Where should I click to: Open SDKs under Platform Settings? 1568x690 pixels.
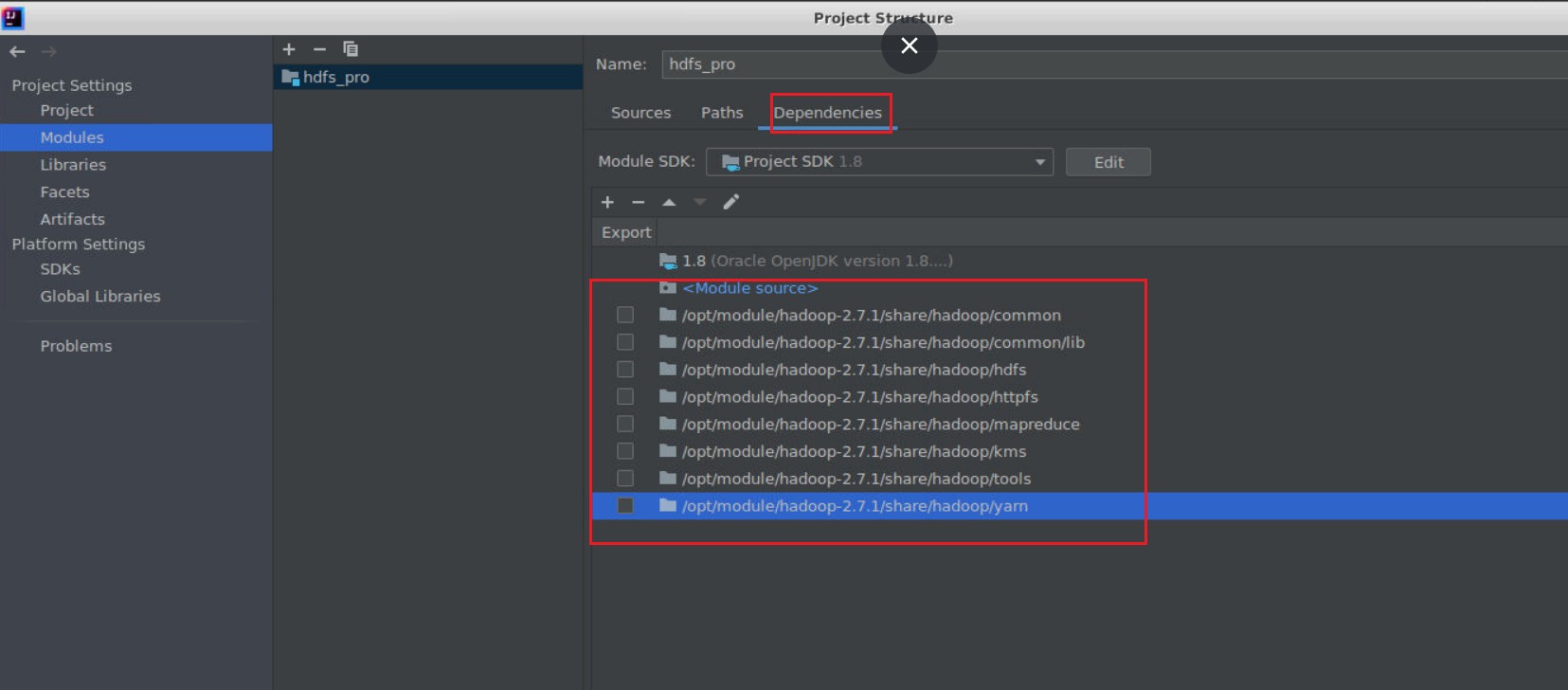[60, 269]
